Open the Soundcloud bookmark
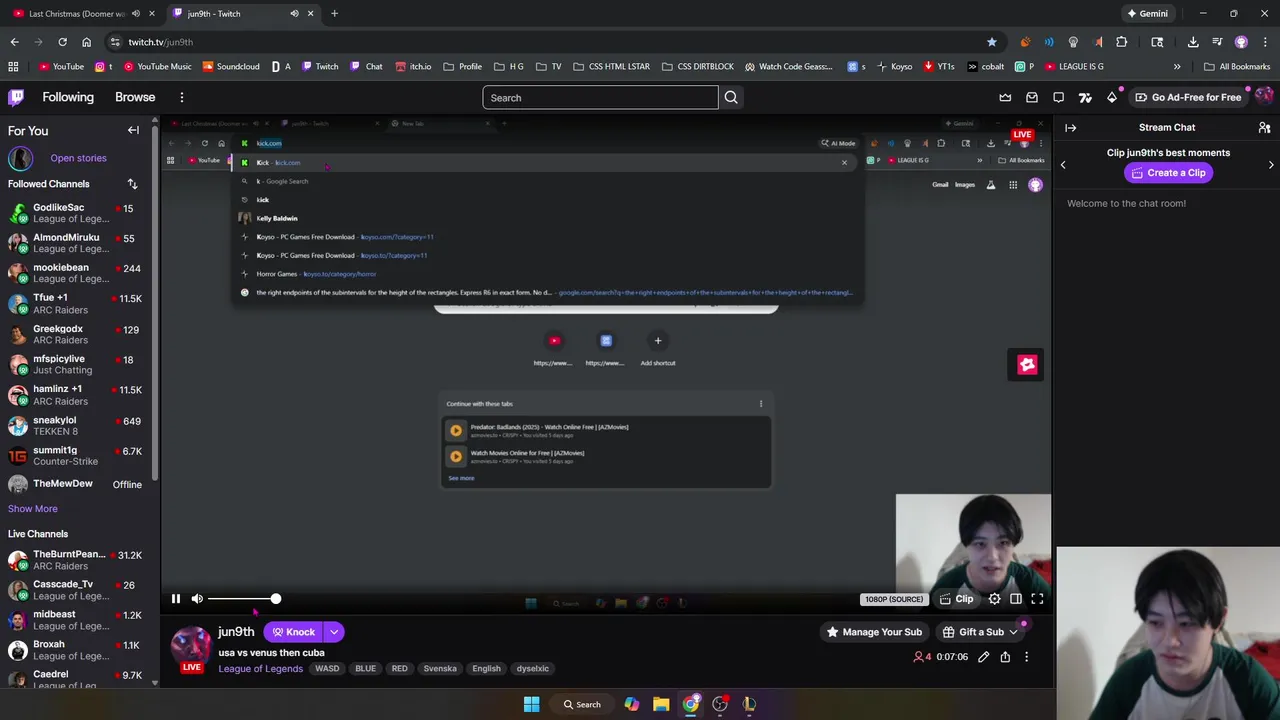This screenshot has width=1280, height=720. (230, 67)
